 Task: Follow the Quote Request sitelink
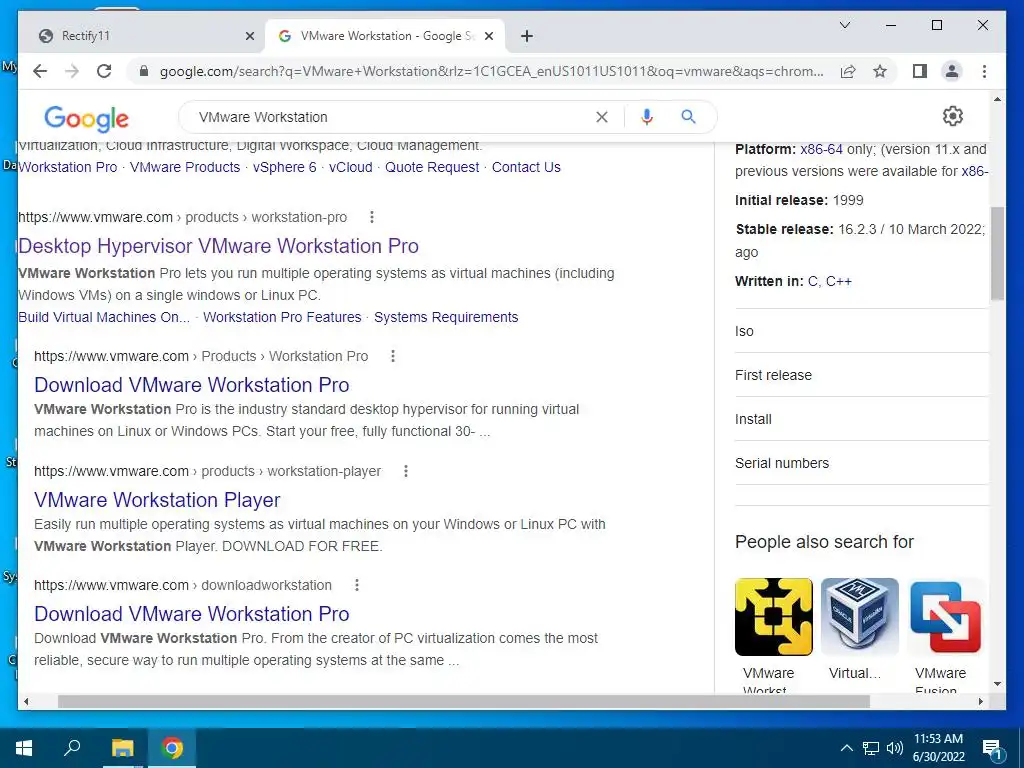tap(432, 167)
